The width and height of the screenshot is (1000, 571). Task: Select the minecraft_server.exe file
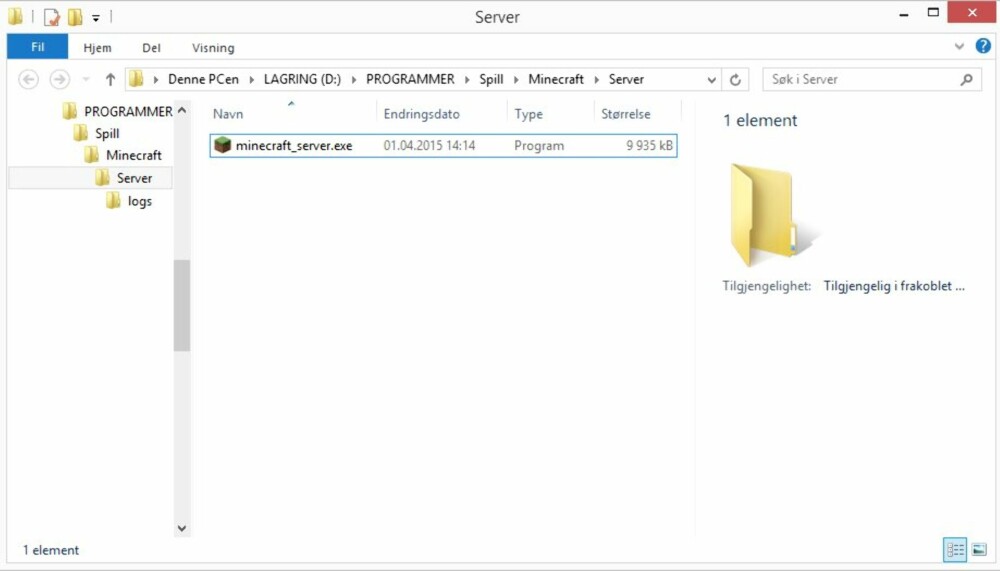(443, 145)
